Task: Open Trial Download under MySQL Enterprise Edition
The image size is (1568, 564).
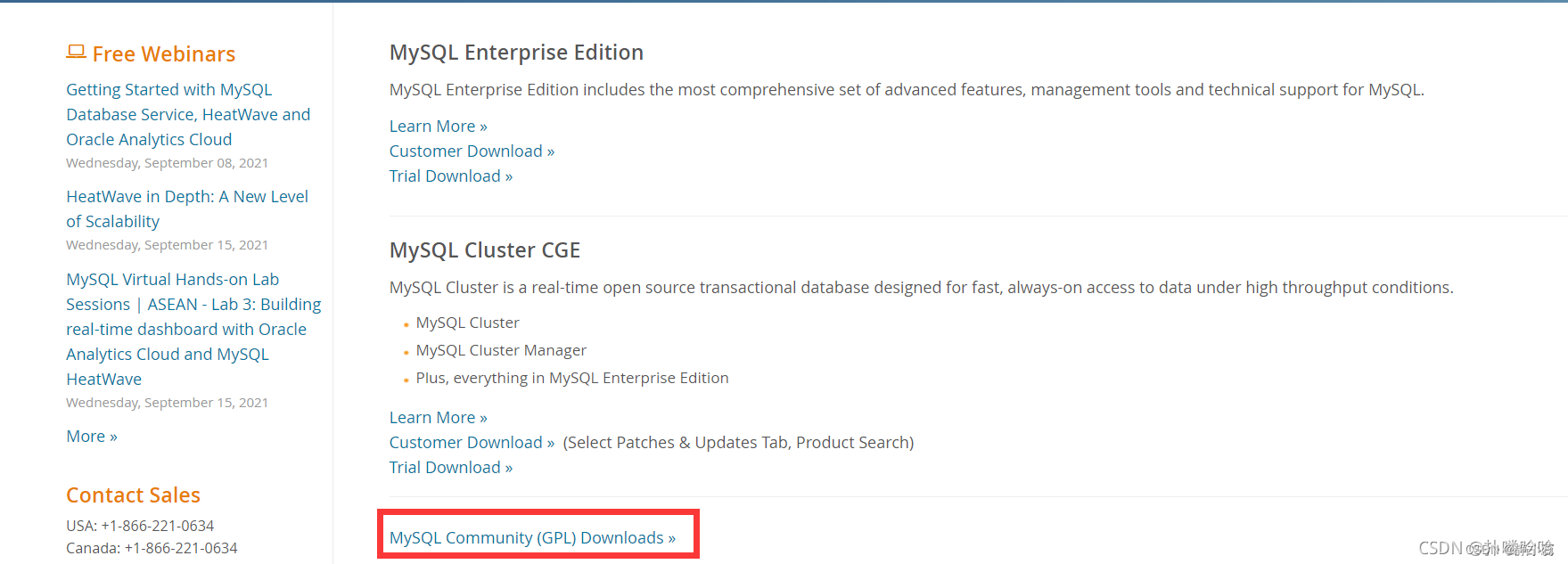Action: pyautogui.click(x=450, y=176)
